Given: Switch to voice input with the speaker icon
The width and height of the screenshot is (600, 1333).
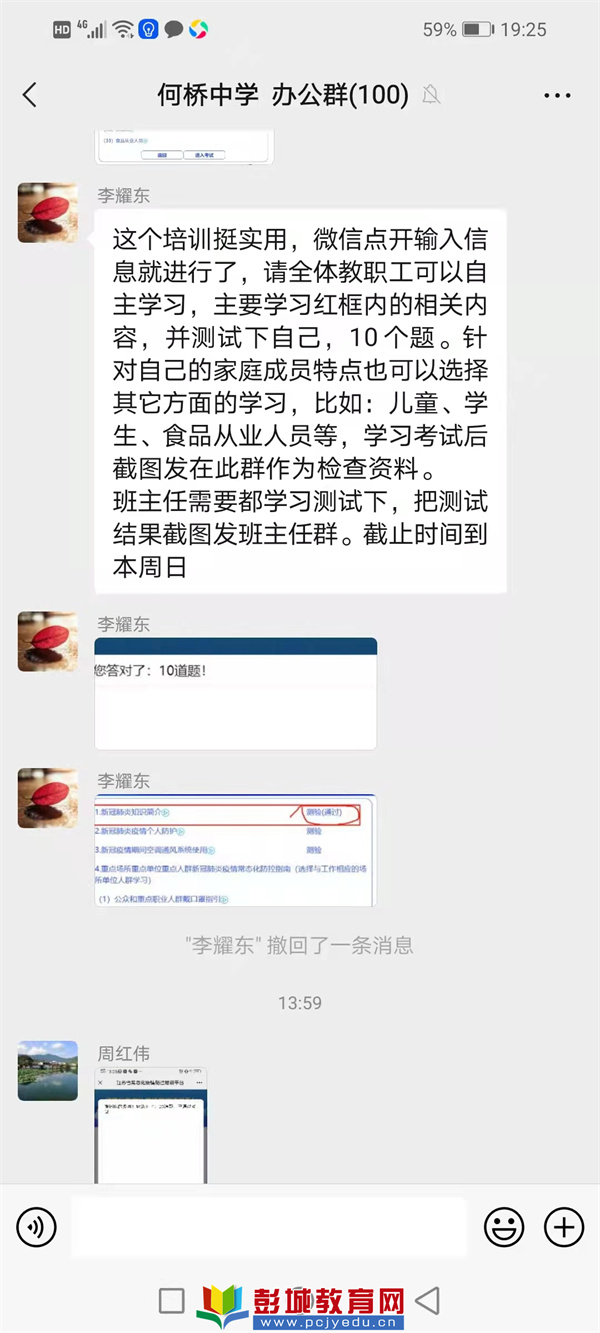Looking at the screenshot, I should (37, 1227).
